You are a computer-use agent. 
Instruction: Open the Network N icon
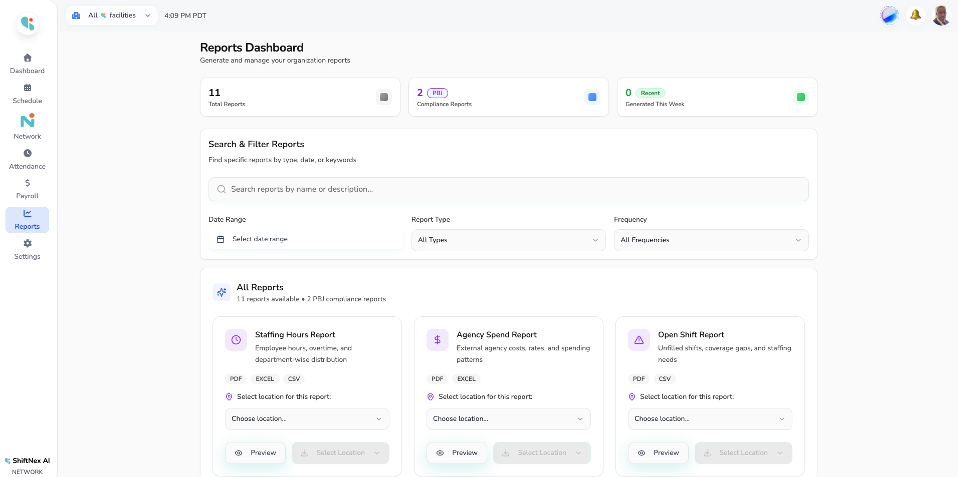pos(27,120)
